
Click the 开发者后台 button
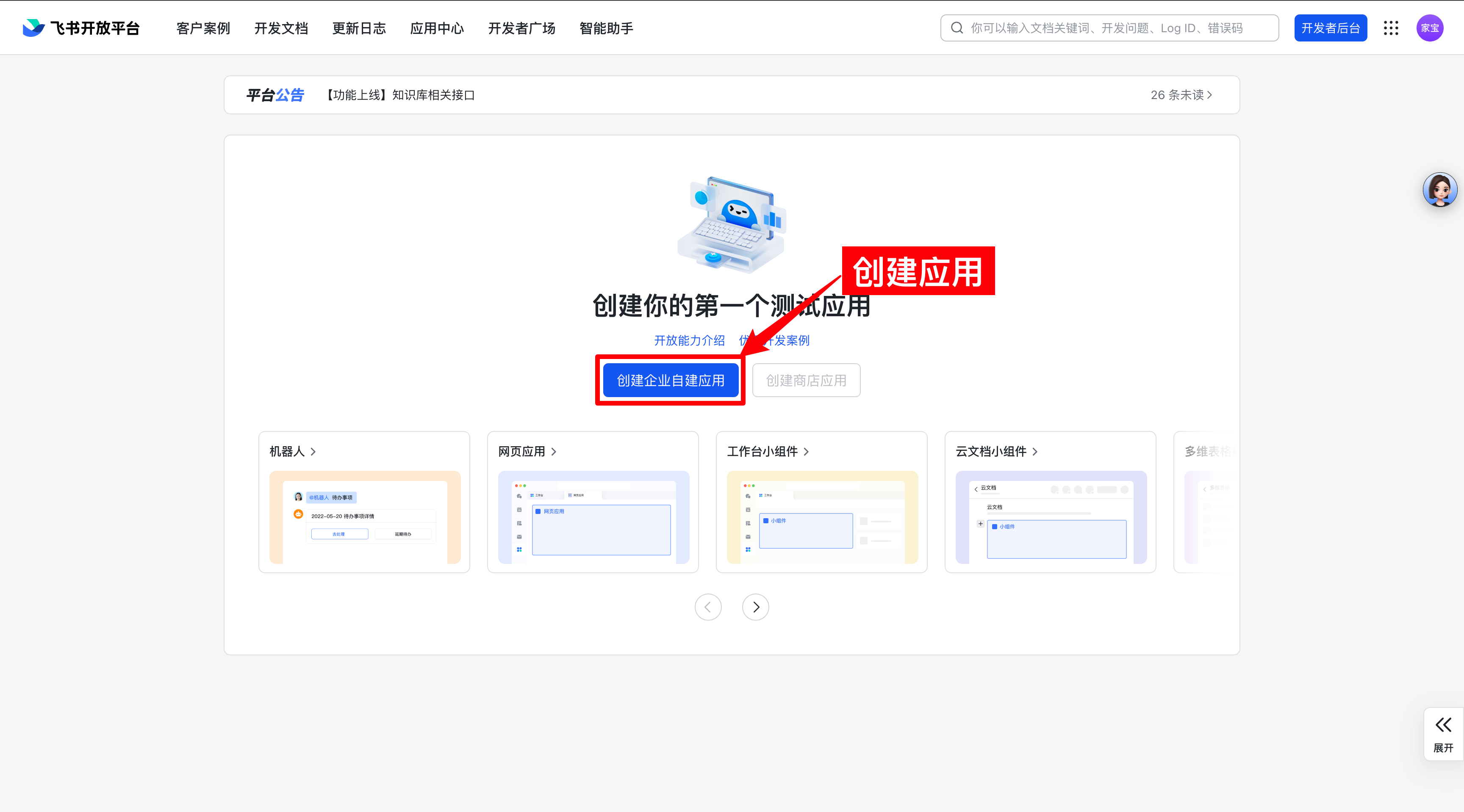1331,28
